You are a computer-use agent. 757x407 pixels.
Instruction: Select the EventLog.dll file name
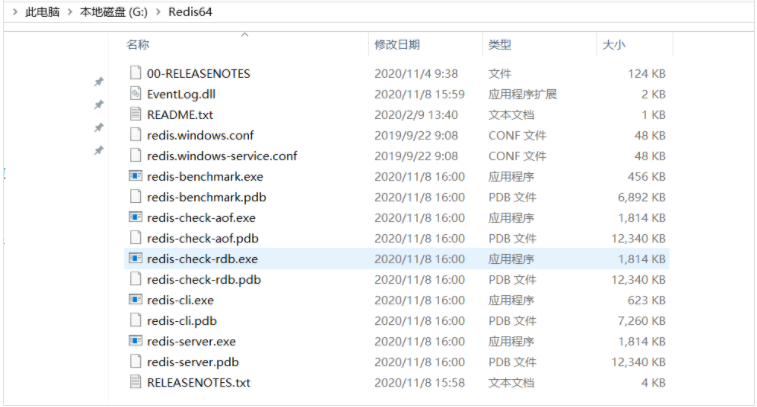(x=181, y=94)
